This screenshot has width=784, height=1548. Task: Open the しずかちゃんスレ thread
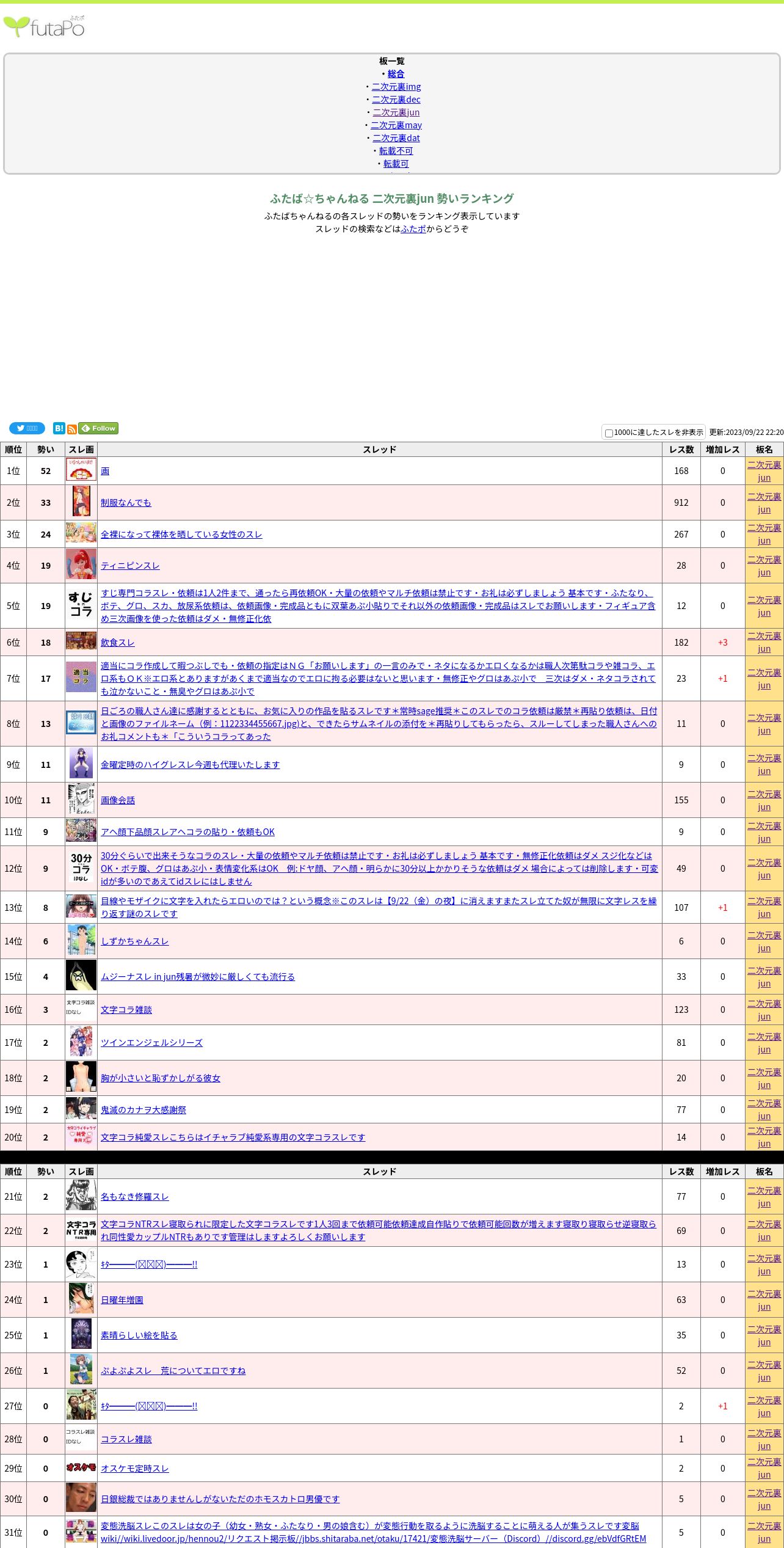click(x=134, y=941)
